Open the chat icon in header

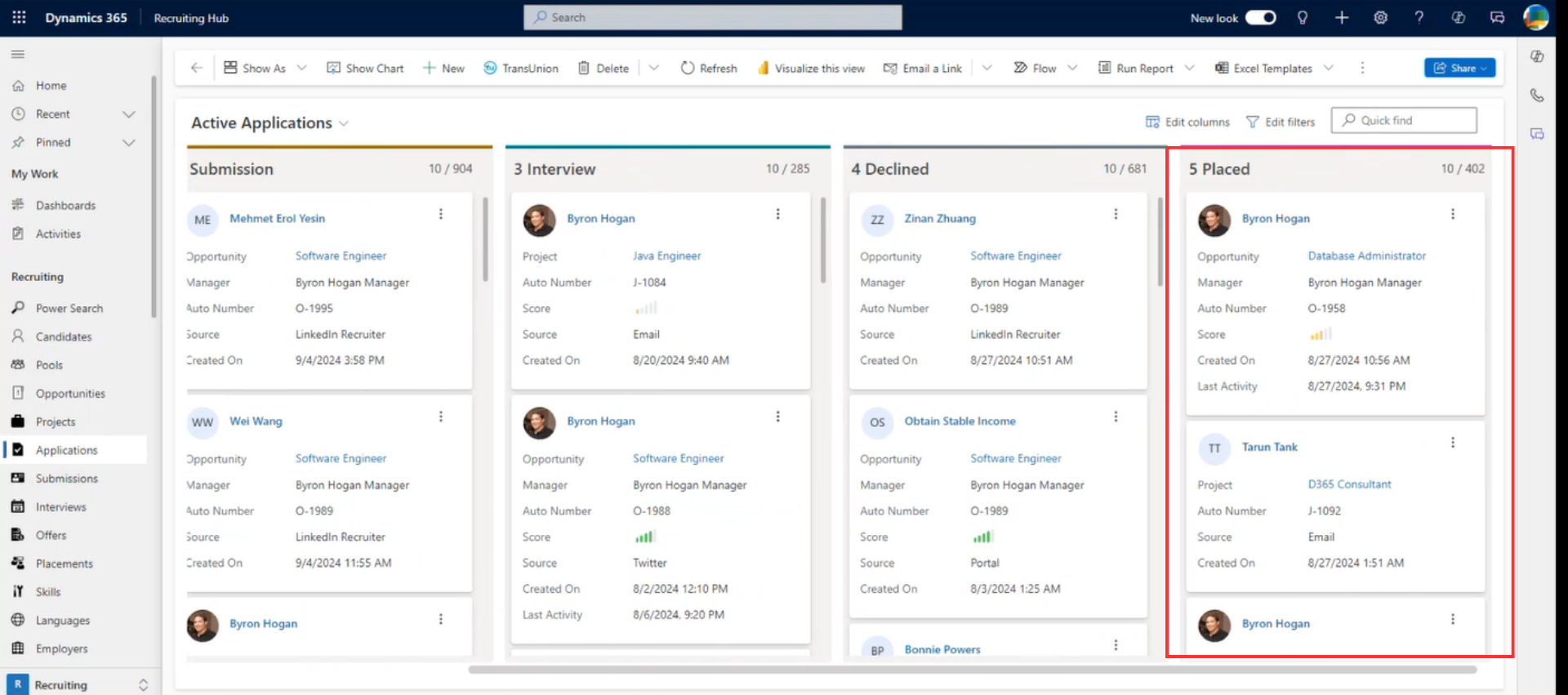pyautogui.click(x=1497, y=17)
